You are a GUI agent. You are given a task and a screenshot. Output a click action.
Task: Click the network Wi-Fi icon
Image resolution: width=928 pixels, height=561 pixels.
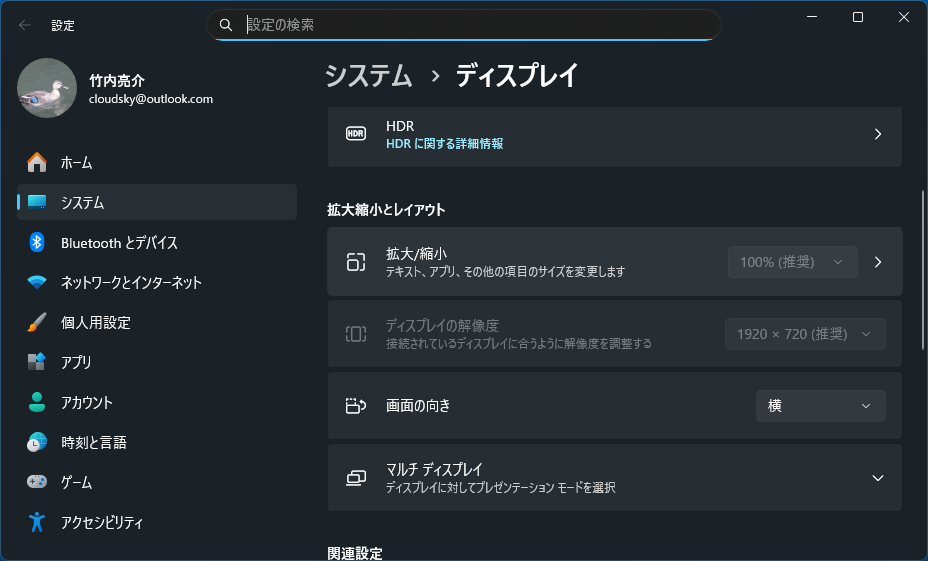point(37,282)
